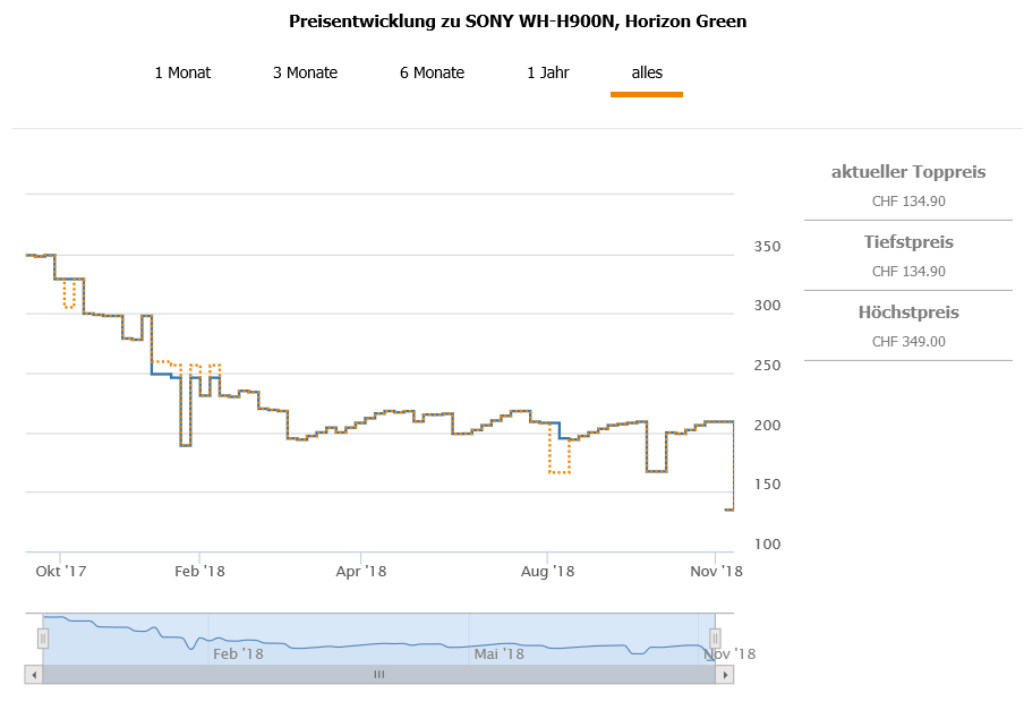This screenshot has width=1024, height=702.
Task: Click the navigator scrollbar left arrow
Action: 34,675
